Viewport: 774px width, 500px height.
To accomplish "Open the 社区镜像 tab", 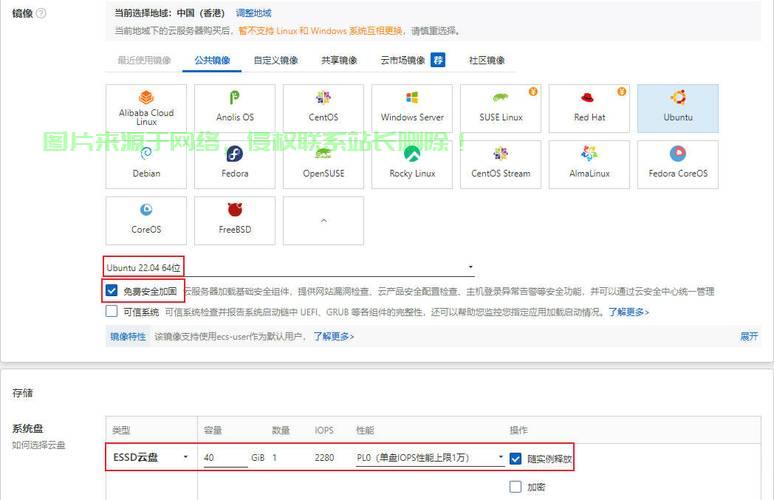I will coord(487,60).
